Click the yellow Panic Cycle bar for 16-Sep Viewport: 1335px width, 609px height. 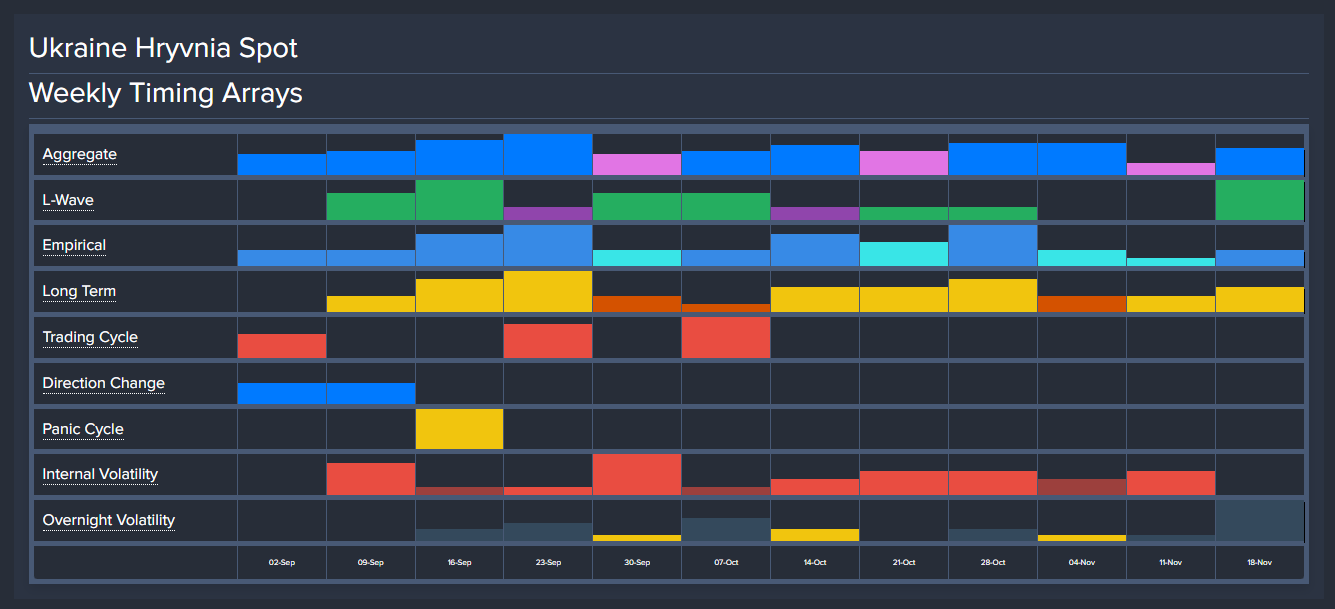pyautogui.click(x=459, y=429)
